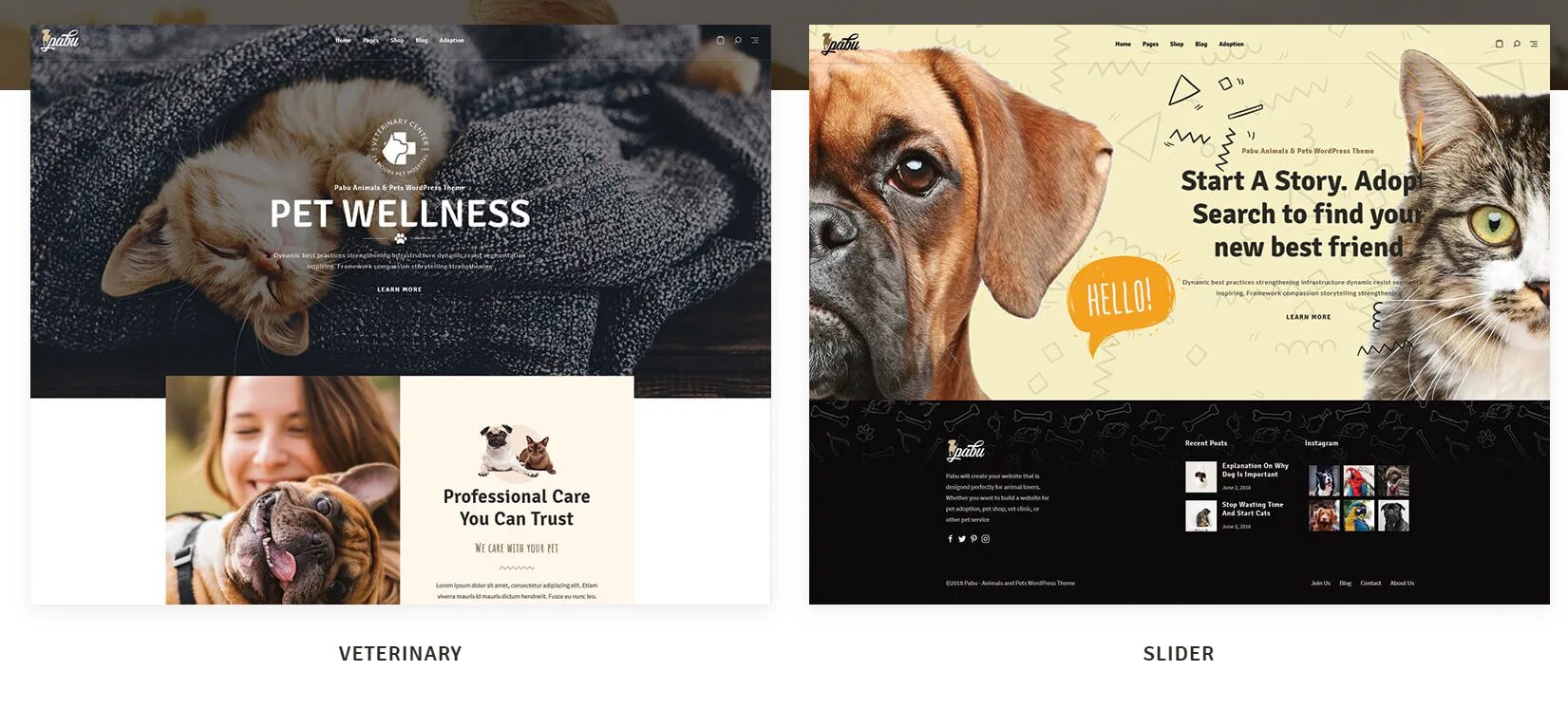This screenshot has width=1568, height=708.
Task: Click the search icon in the Slider preview header
Action: (x=1517, y=44)
